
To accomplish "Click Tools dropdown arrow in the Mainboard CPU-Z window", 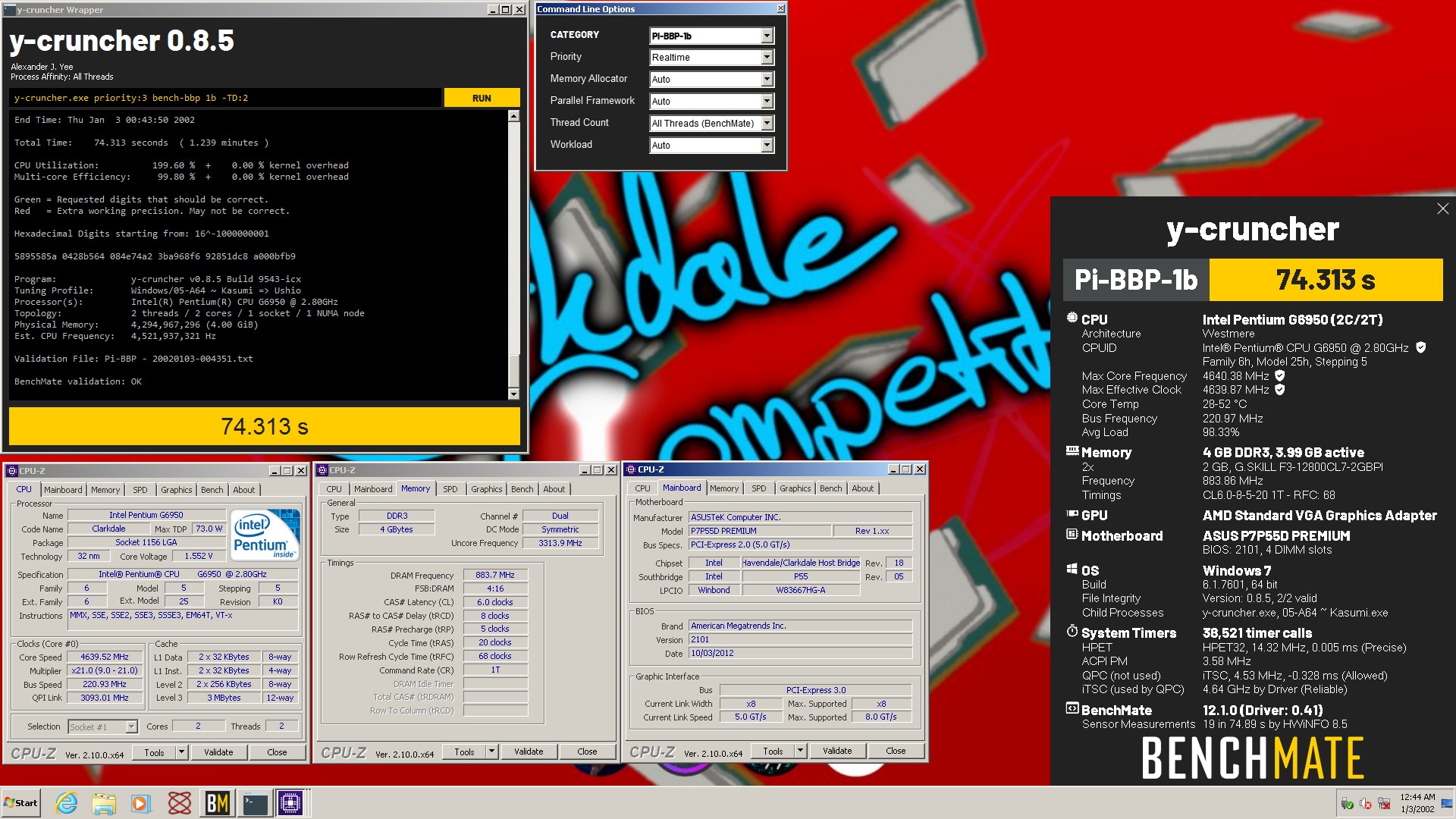I will pos(800,751).
